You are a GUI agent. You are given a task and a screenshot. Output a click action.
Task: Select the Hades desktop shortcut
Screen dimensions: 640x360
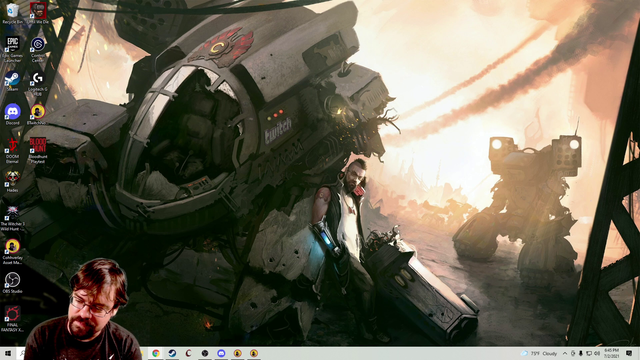click(12, 181)
